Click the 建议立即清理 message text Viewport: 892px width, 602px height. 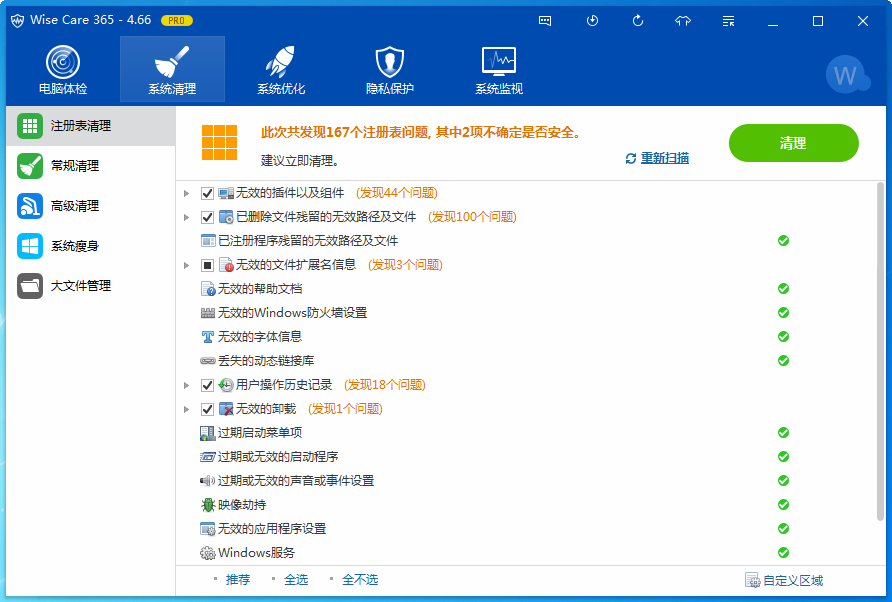300,161
